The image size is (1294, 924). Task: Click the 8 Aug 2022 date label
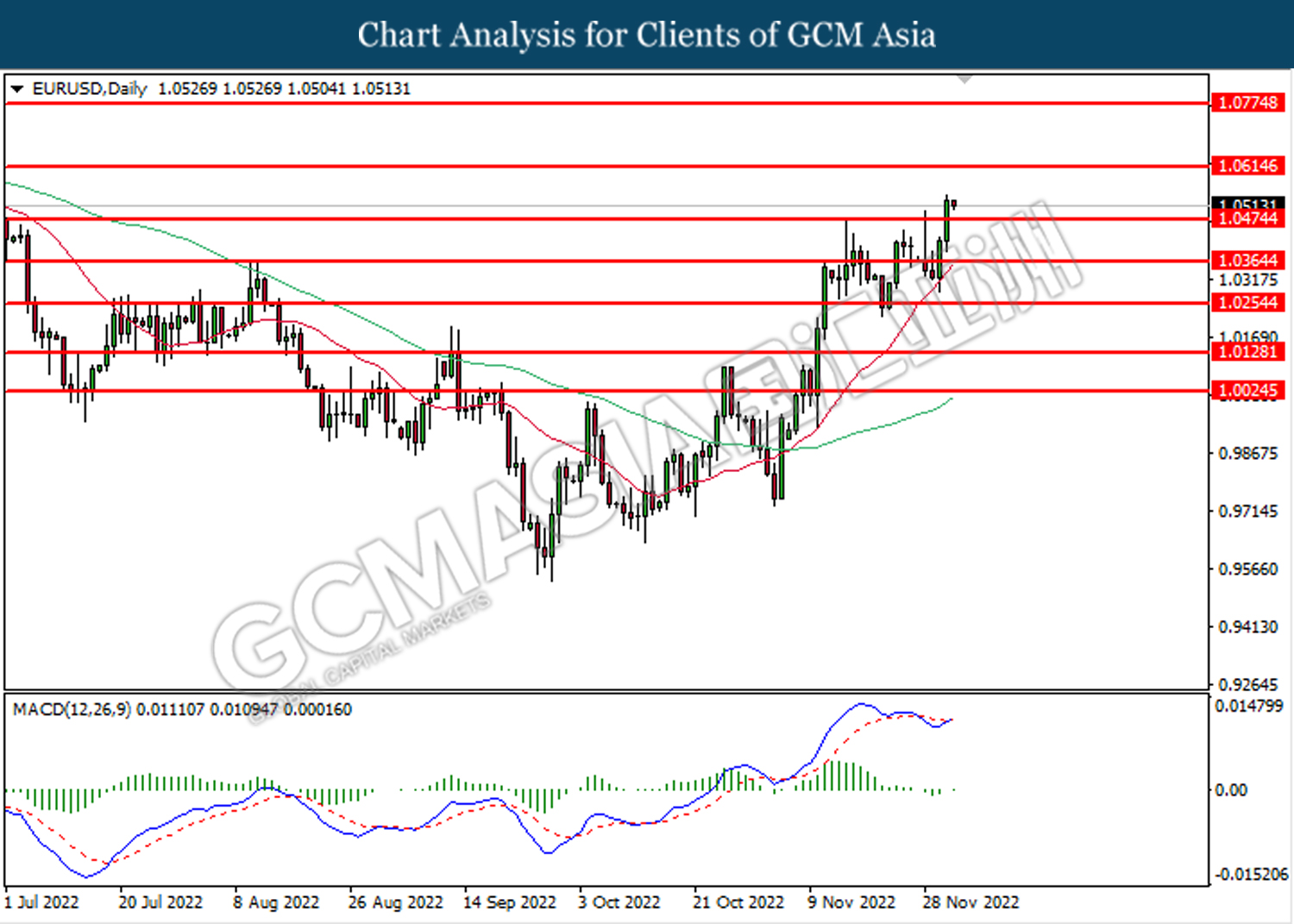point(276,902)
